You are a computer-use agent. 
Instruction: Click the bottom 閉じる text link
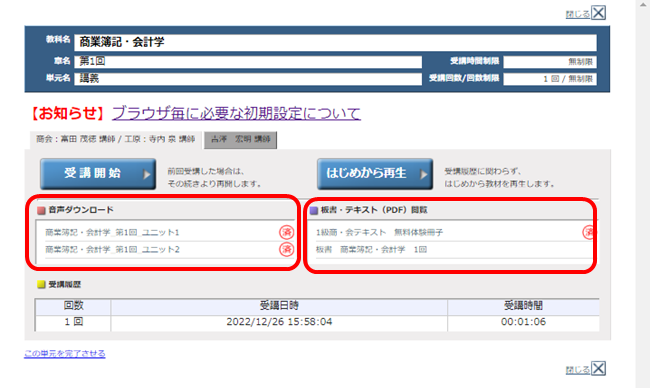(x=578, y=370)
